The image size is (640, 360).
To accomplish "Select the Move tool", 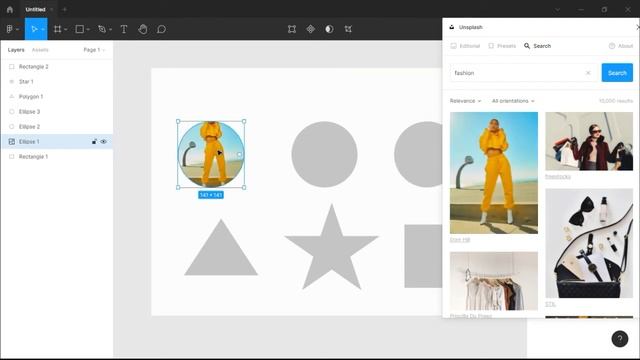I will click(34, 29).
